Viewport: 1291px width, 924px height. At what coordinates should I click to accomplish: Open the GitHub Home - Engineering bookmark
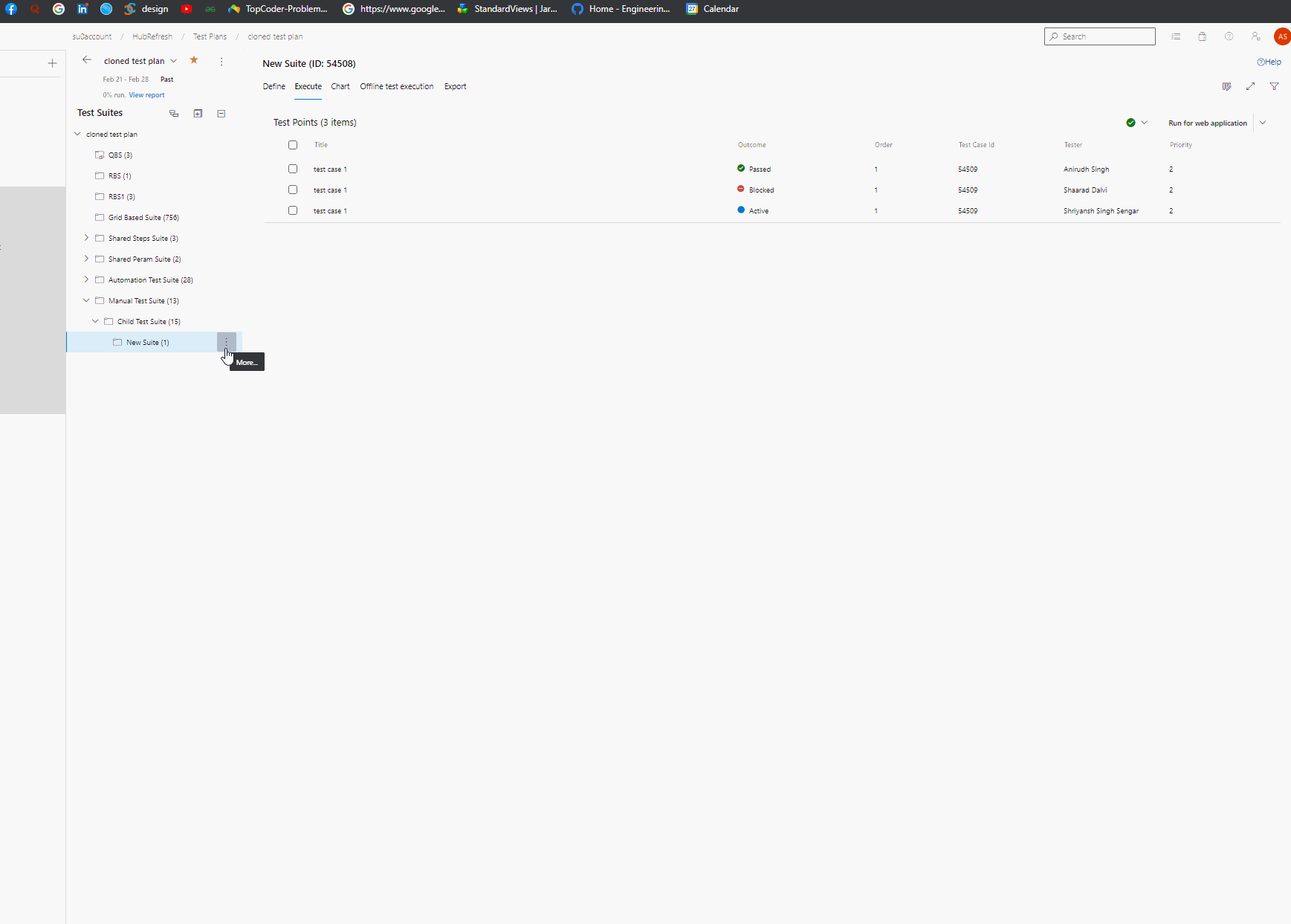621,9
